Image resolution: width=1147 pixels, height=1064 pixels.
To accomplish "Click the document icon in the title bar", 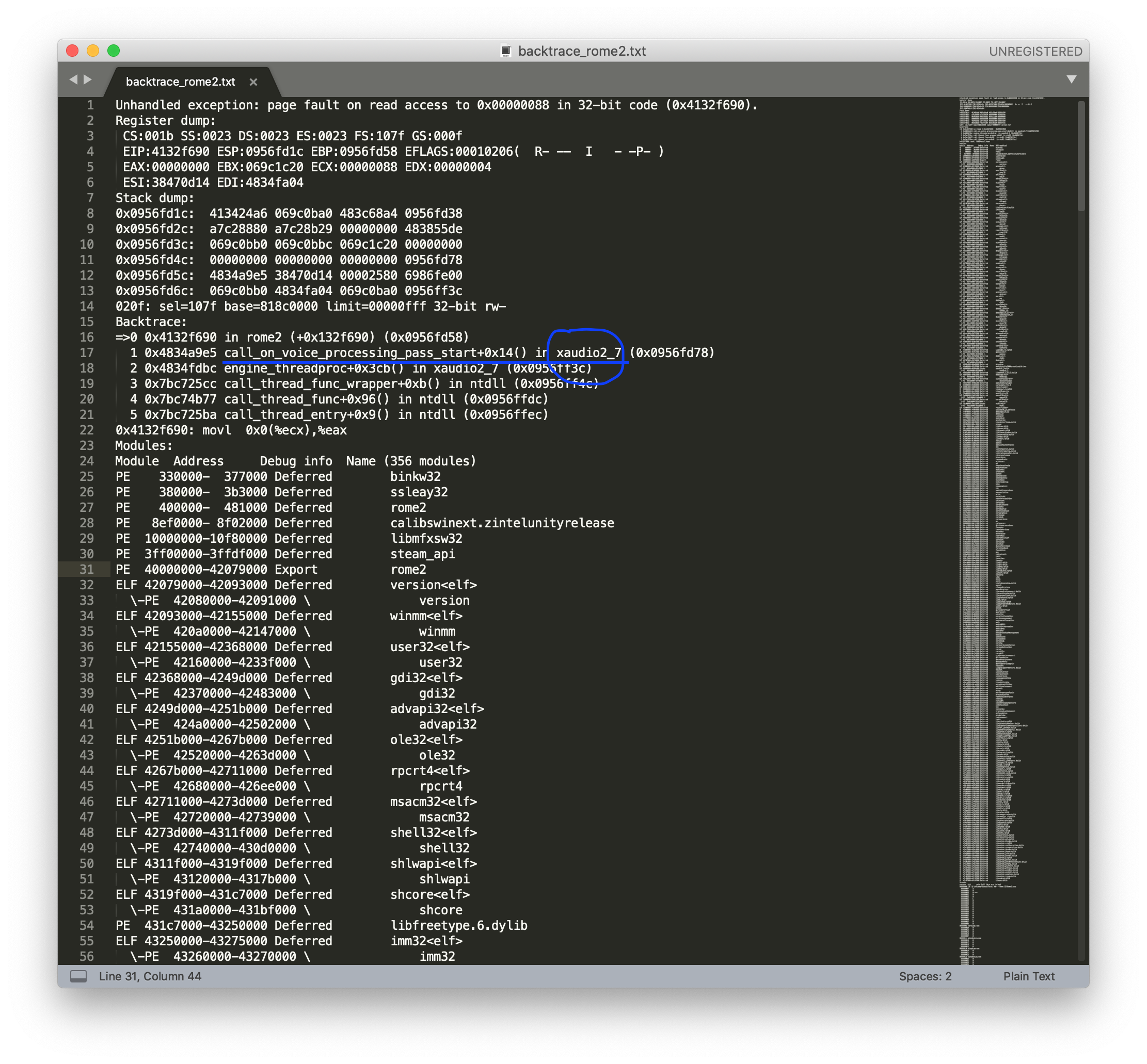I will (x=506, y=51).
